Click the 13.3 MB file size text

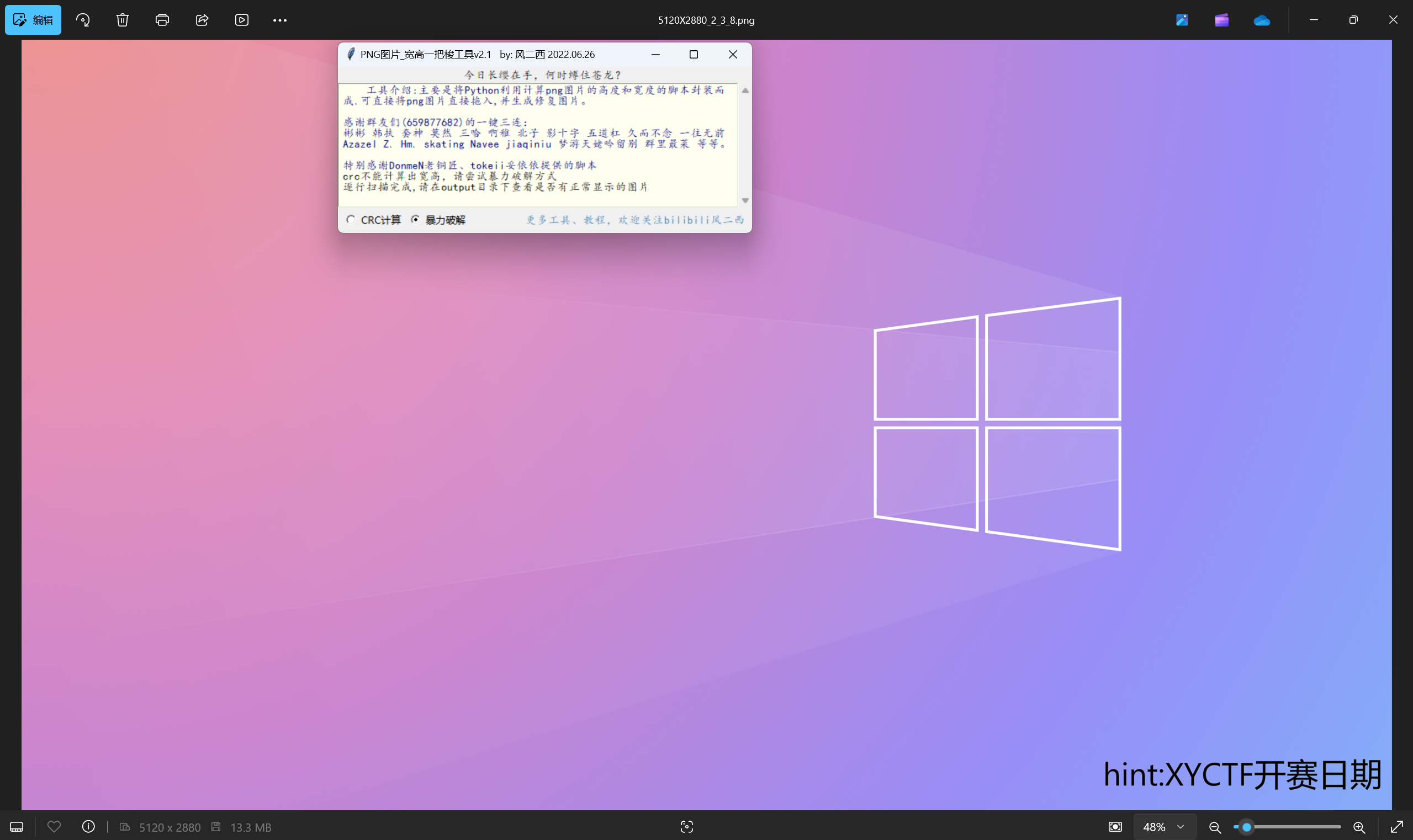[x=251, y=827]
